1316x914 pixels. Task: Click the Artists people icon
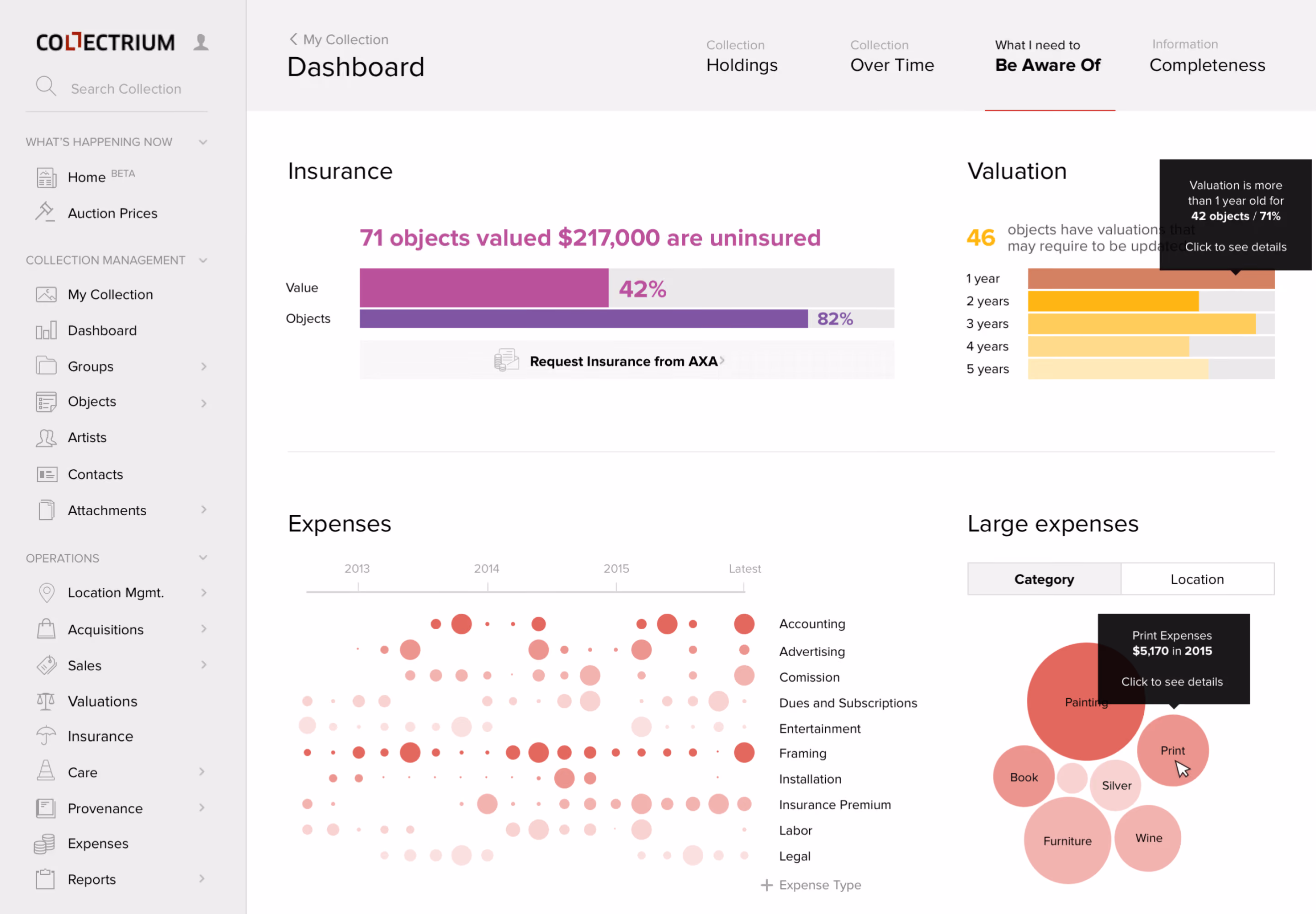(x=47, y=438)
